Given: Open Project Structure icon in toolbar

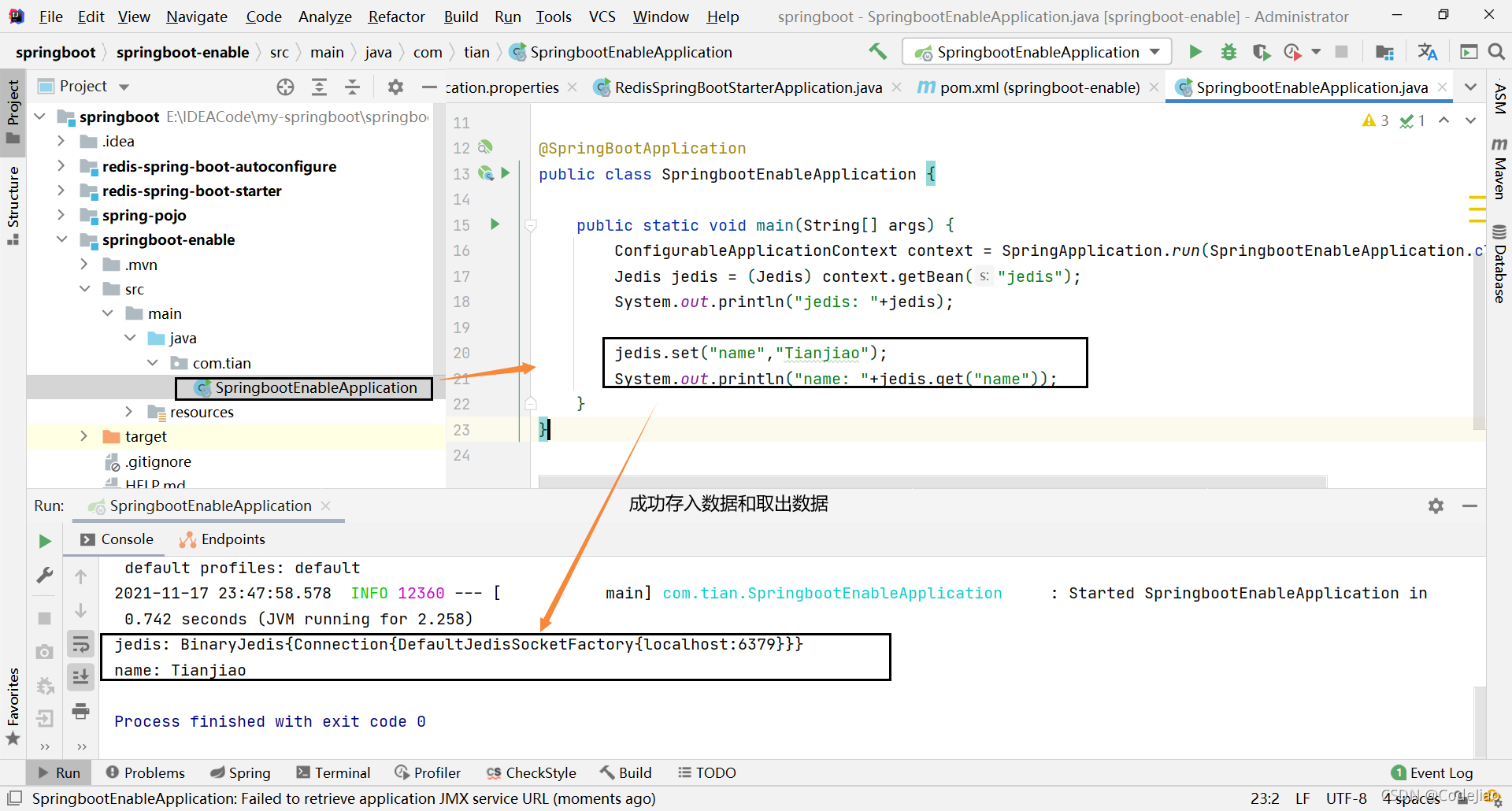Looking at the screenshot, I should point(1384,52).
